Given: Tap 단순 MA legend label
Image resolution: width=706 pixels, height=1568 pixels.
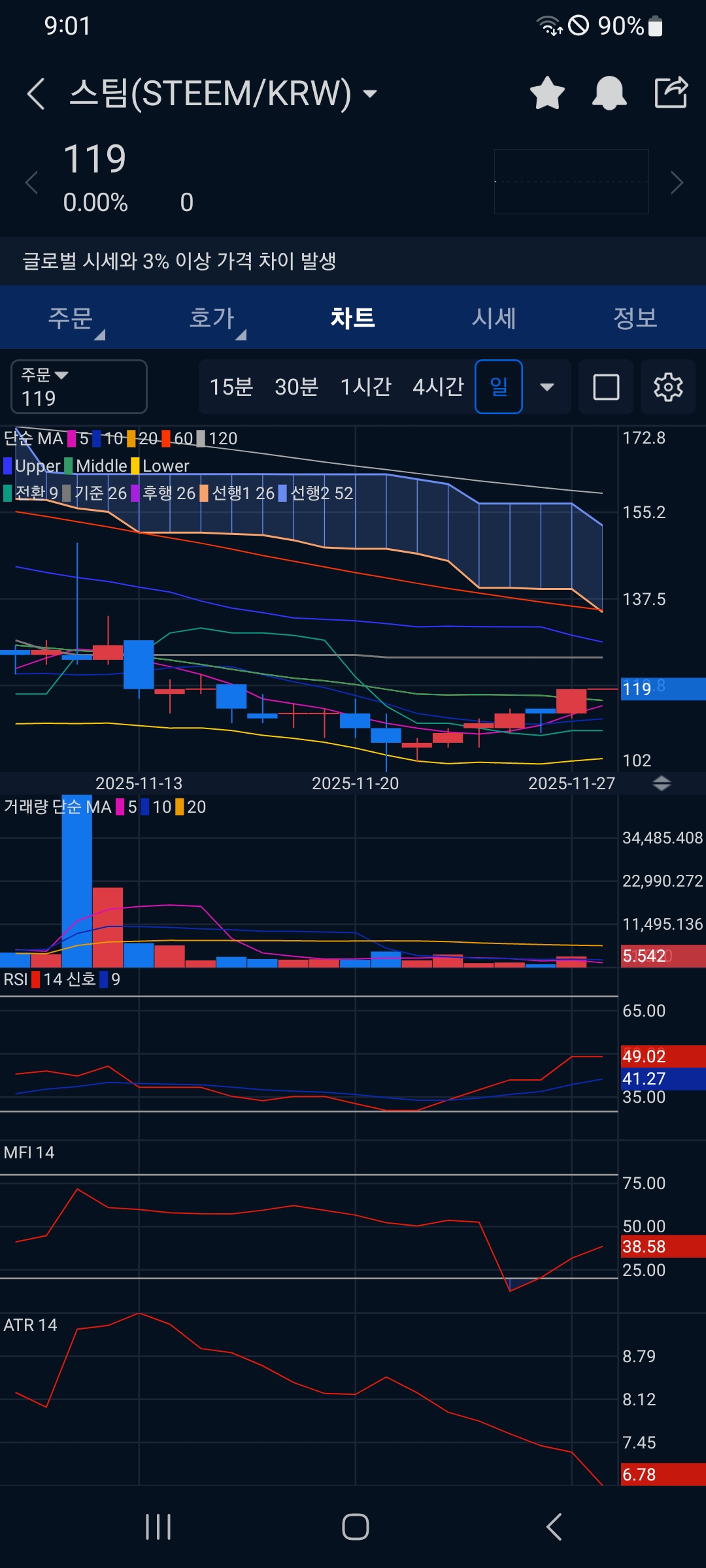Looking at the screenshot, I should 33,438.
